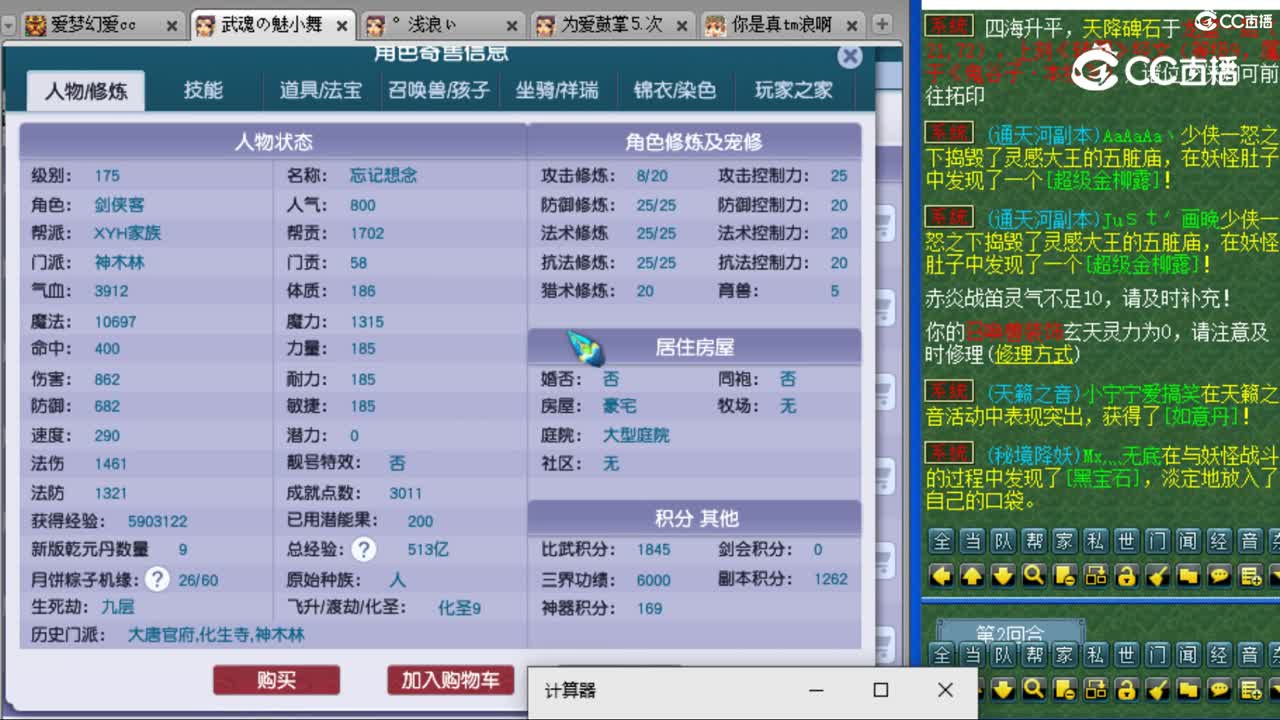
Task: Toggle 私 channel filter in upper chat panel
Action: 1096,542
